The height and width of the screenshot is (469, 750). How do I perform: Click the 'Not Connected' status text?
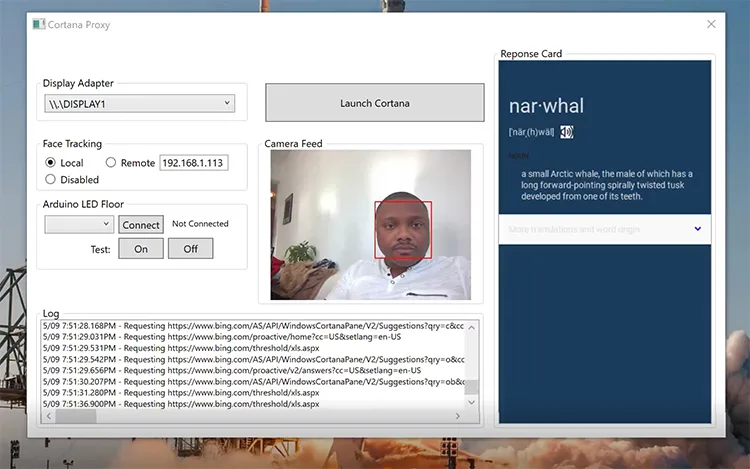coord(200,224)
